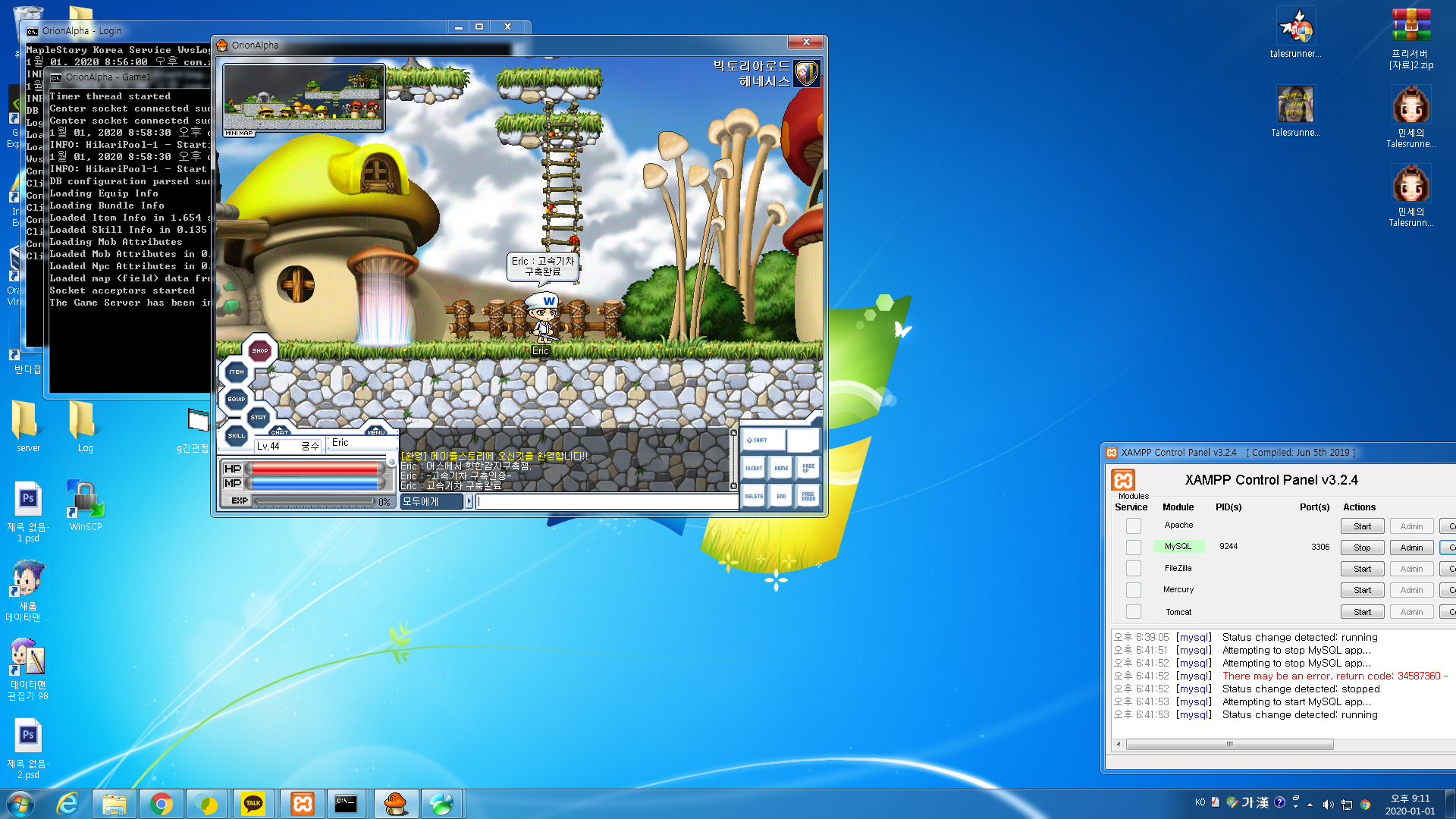Click the KO language indicator in the tray

(1200, 802)
